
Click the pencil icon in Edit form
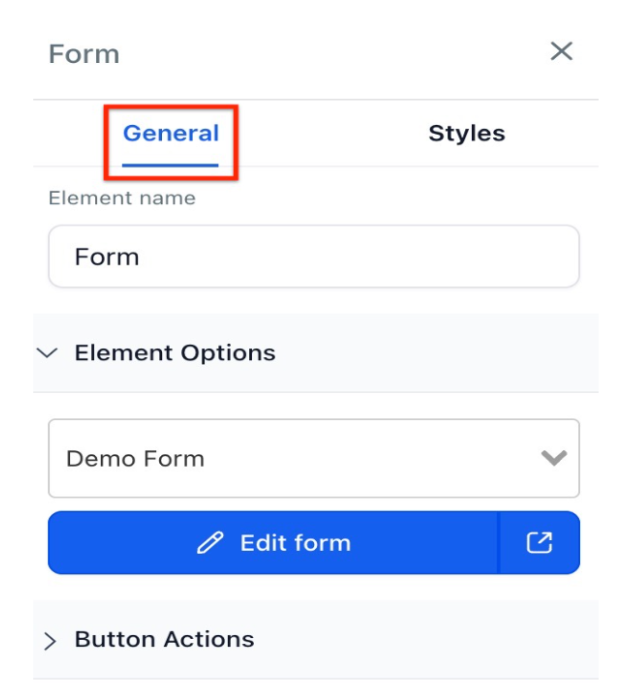(x=210, y=542)
